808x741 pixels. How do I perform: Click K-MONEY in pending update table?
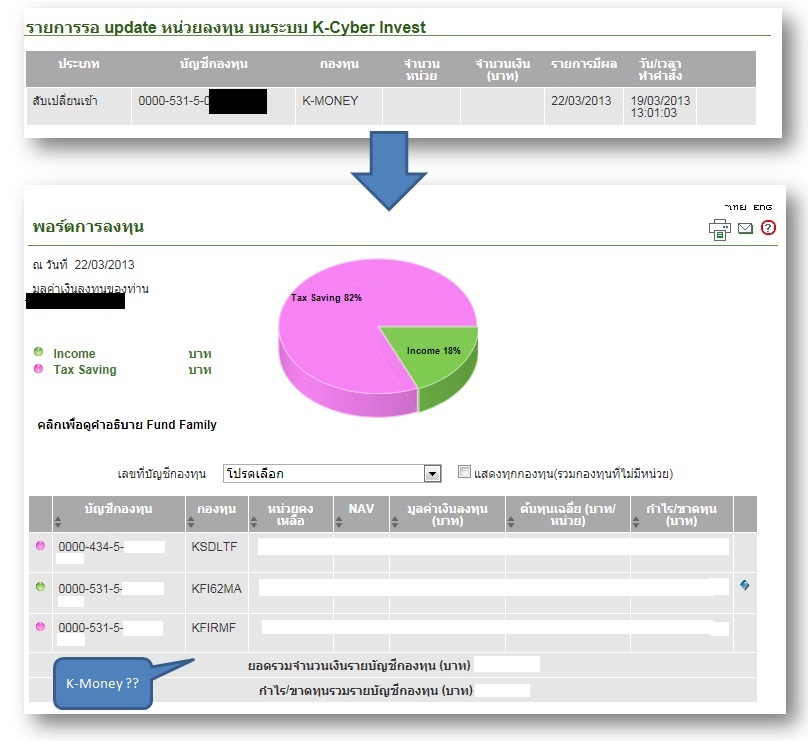330,100
